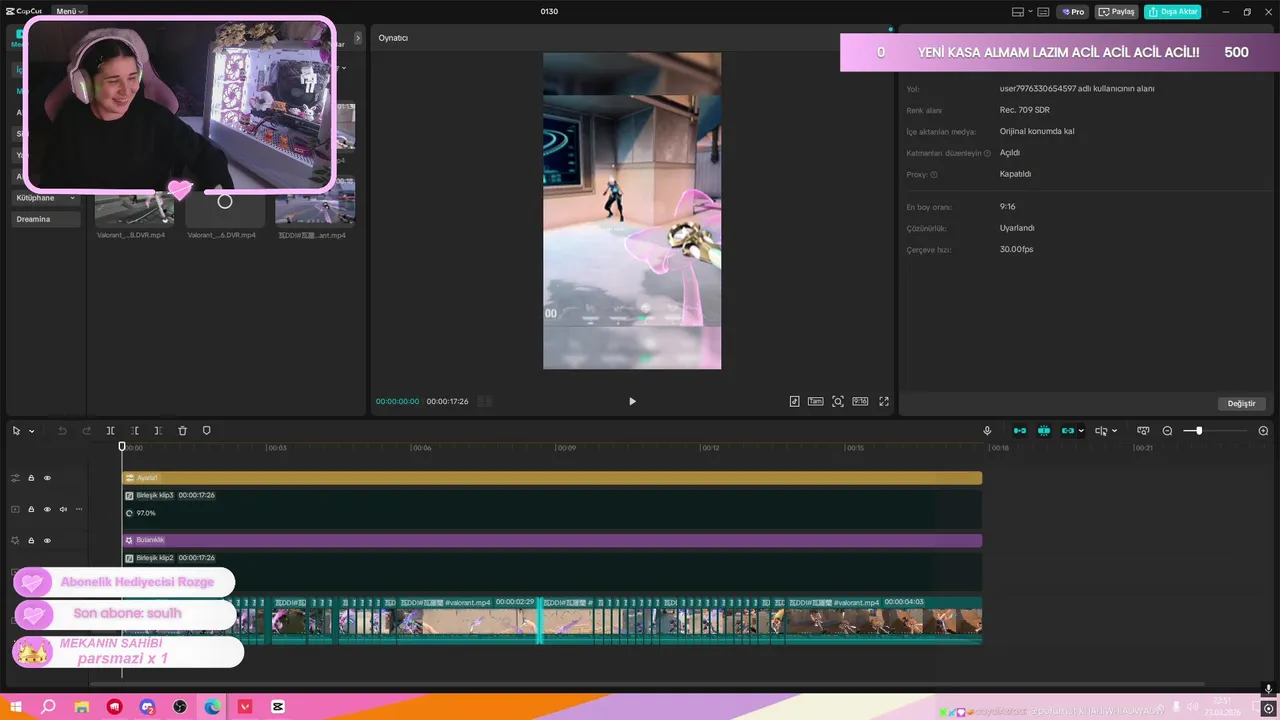Click the shield marker icon
Image resolution: width=1280 pixels, height=720 pixels.
coord(206,431)
